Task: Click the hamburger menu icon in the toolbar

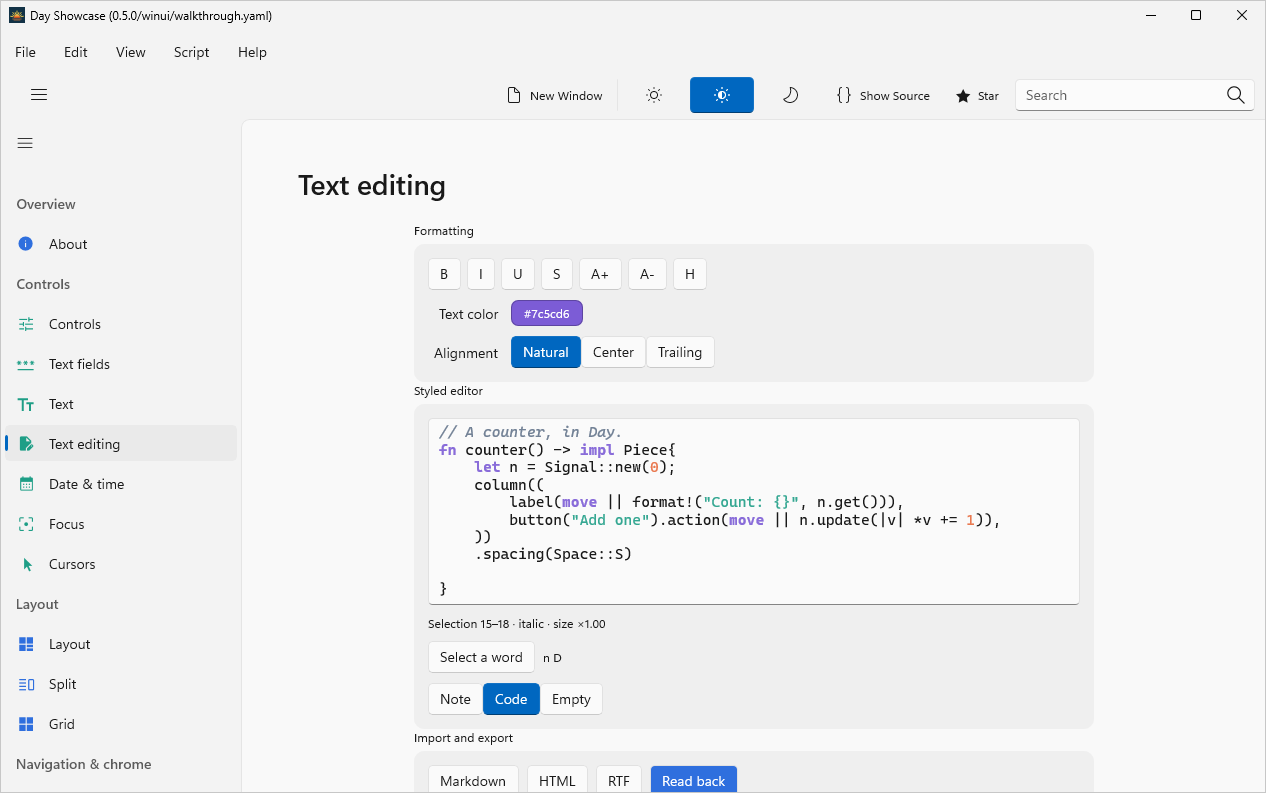Action: (x=39, y=95)
